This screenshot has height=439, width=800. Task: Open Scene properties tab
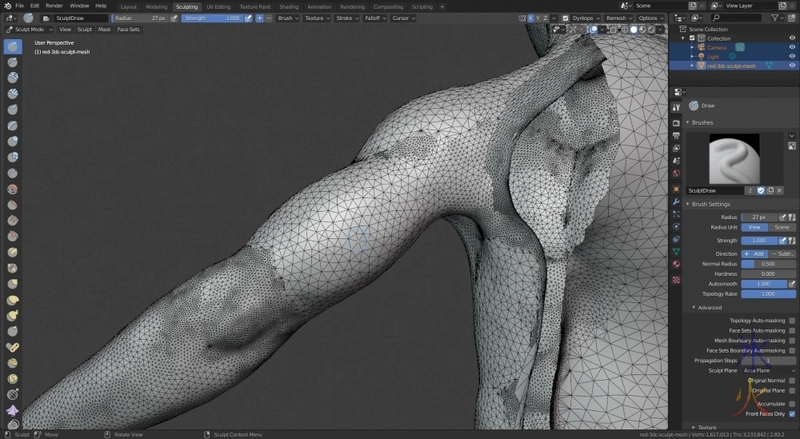tap(676, 160)
